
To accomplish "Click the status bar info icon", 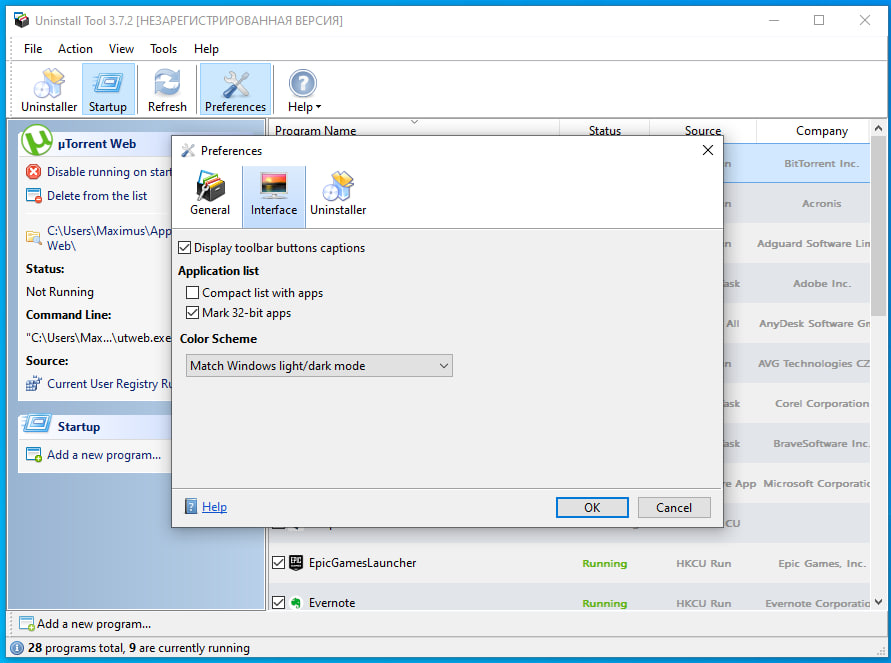I will [17, 648].
